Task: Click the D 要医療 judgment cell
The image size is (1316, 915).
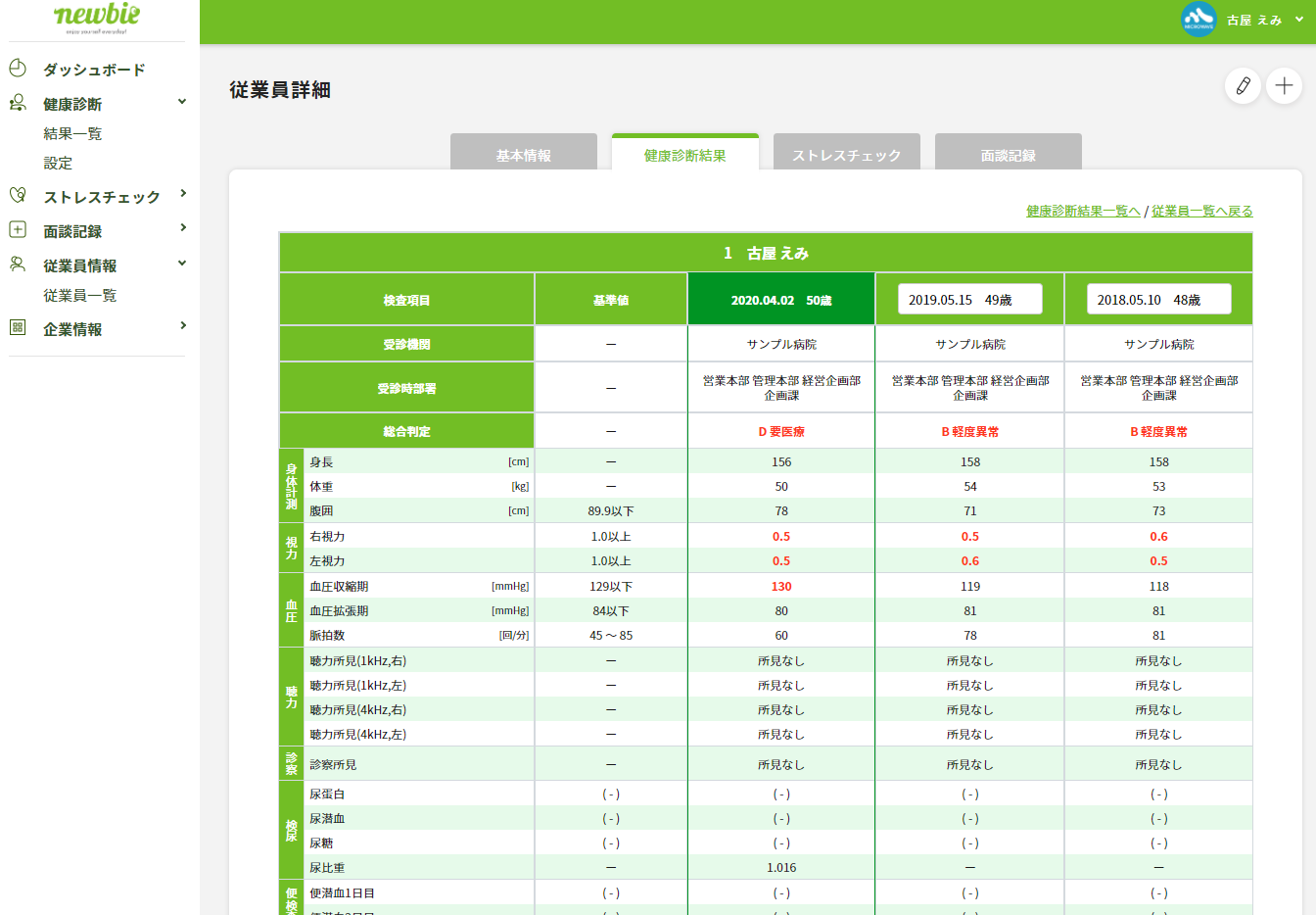Action: 781,431
